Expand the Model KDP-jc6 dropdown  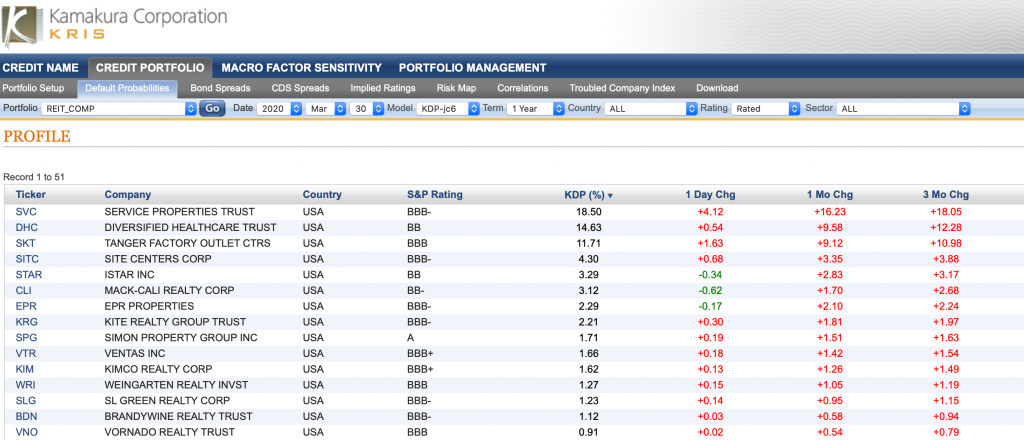tap(447, 109)
